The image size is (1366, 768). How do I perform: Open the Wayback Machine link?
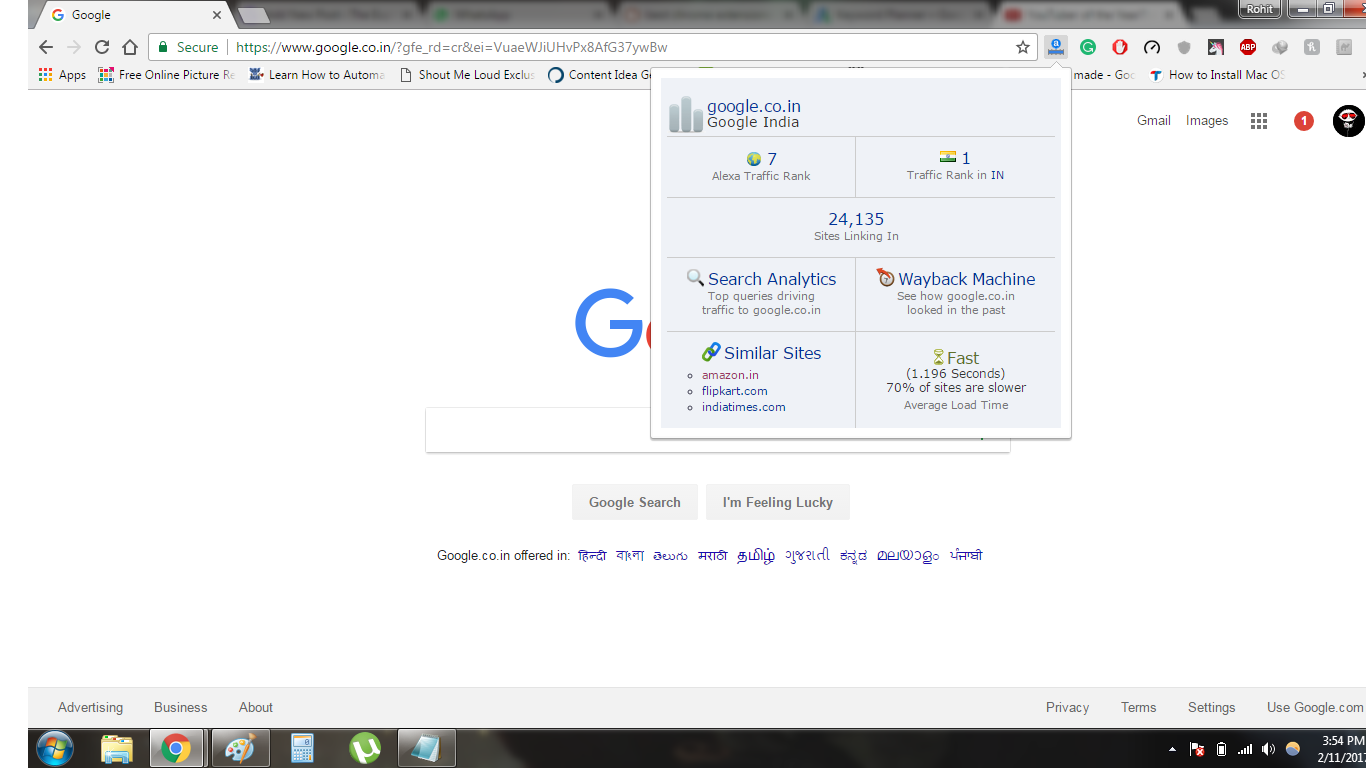[x=966, y=279]
